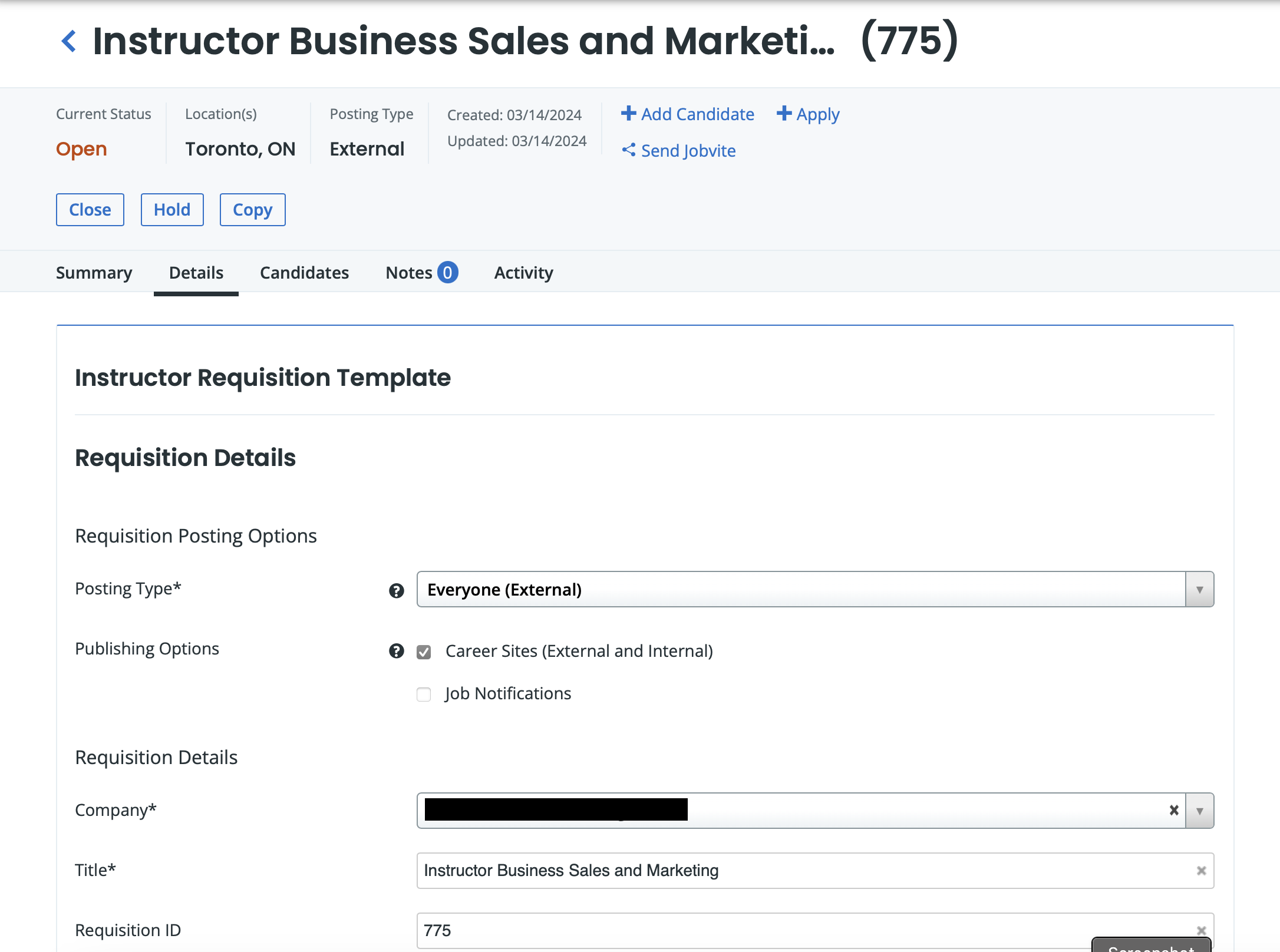Click the back arrow beside requisition title
Image resolution: width=1280 pixels, height=952 pixels.
[x=69, y=41]
